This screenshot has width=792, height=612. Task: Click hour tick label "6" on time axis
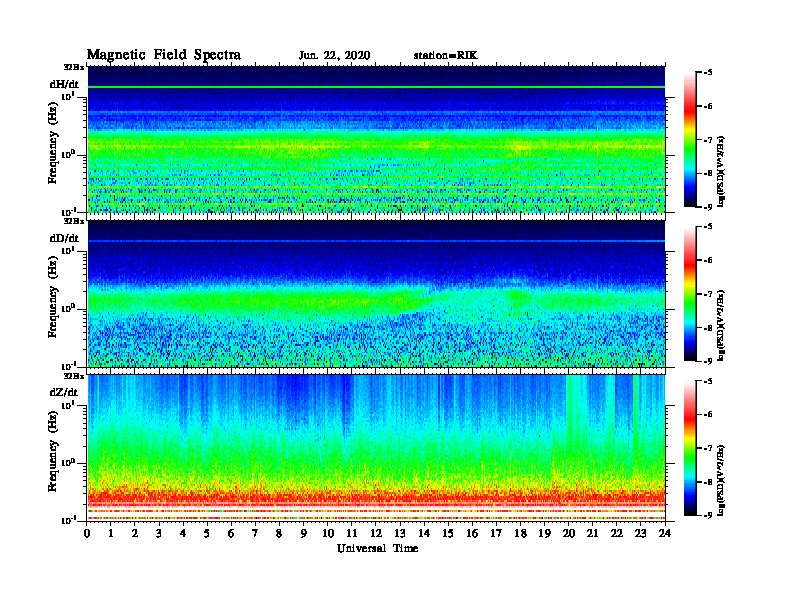[231, 533]
